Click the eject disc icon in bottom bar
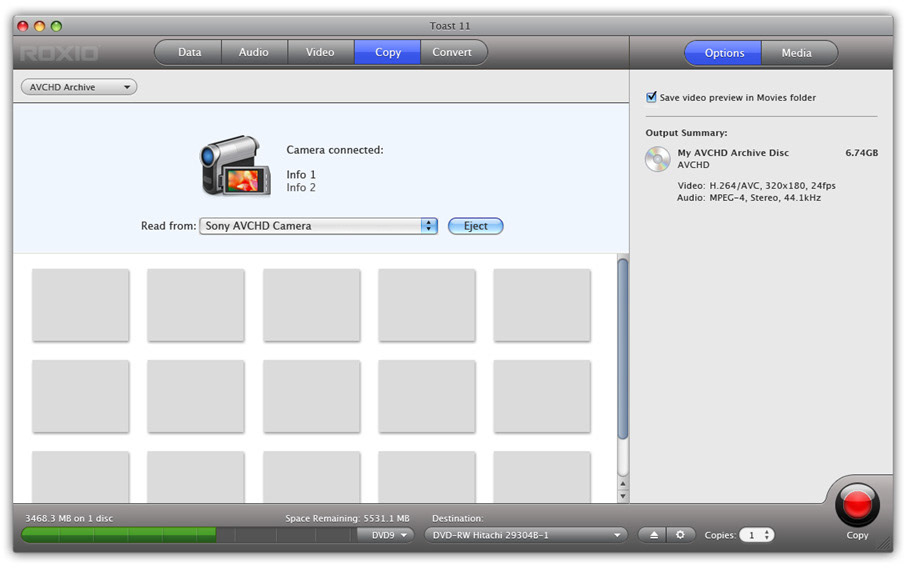 coord(654,535)
